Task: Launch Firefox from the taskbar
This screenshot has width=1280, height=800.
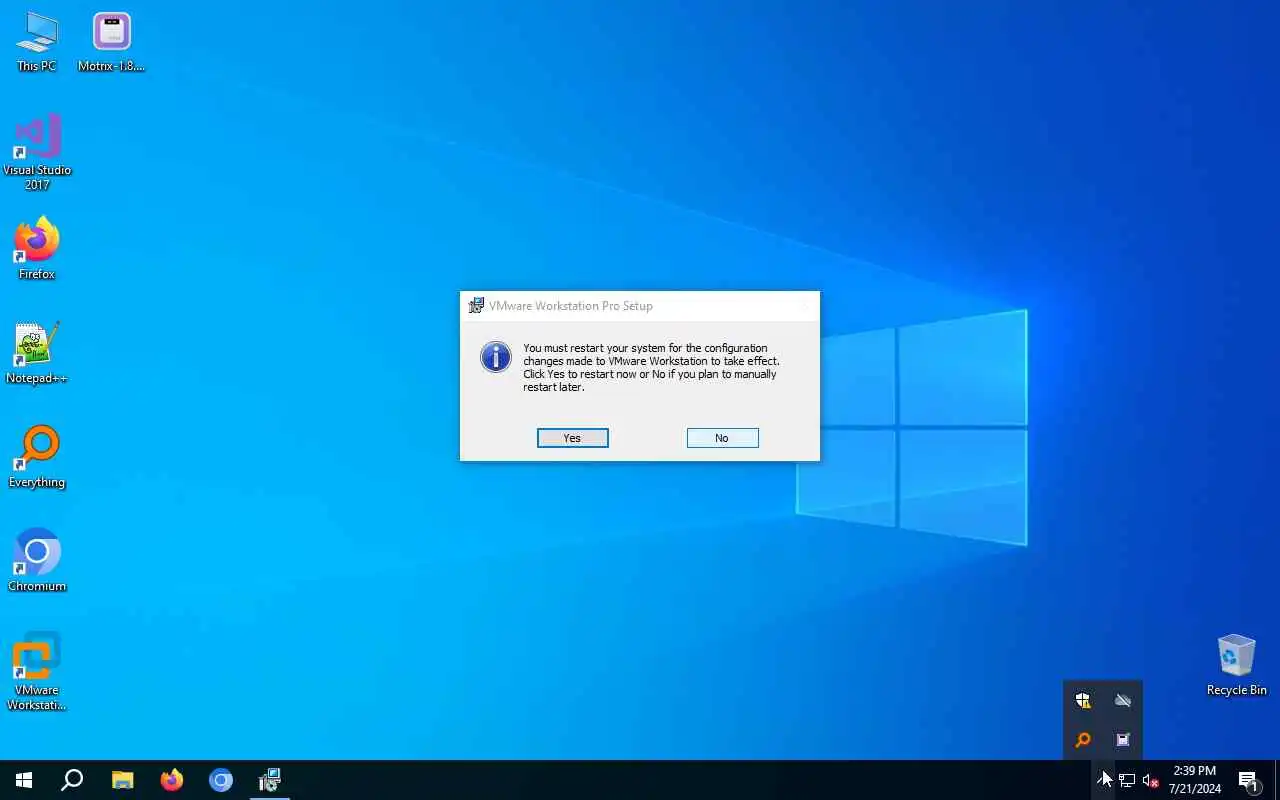Action: click(172, 780)
